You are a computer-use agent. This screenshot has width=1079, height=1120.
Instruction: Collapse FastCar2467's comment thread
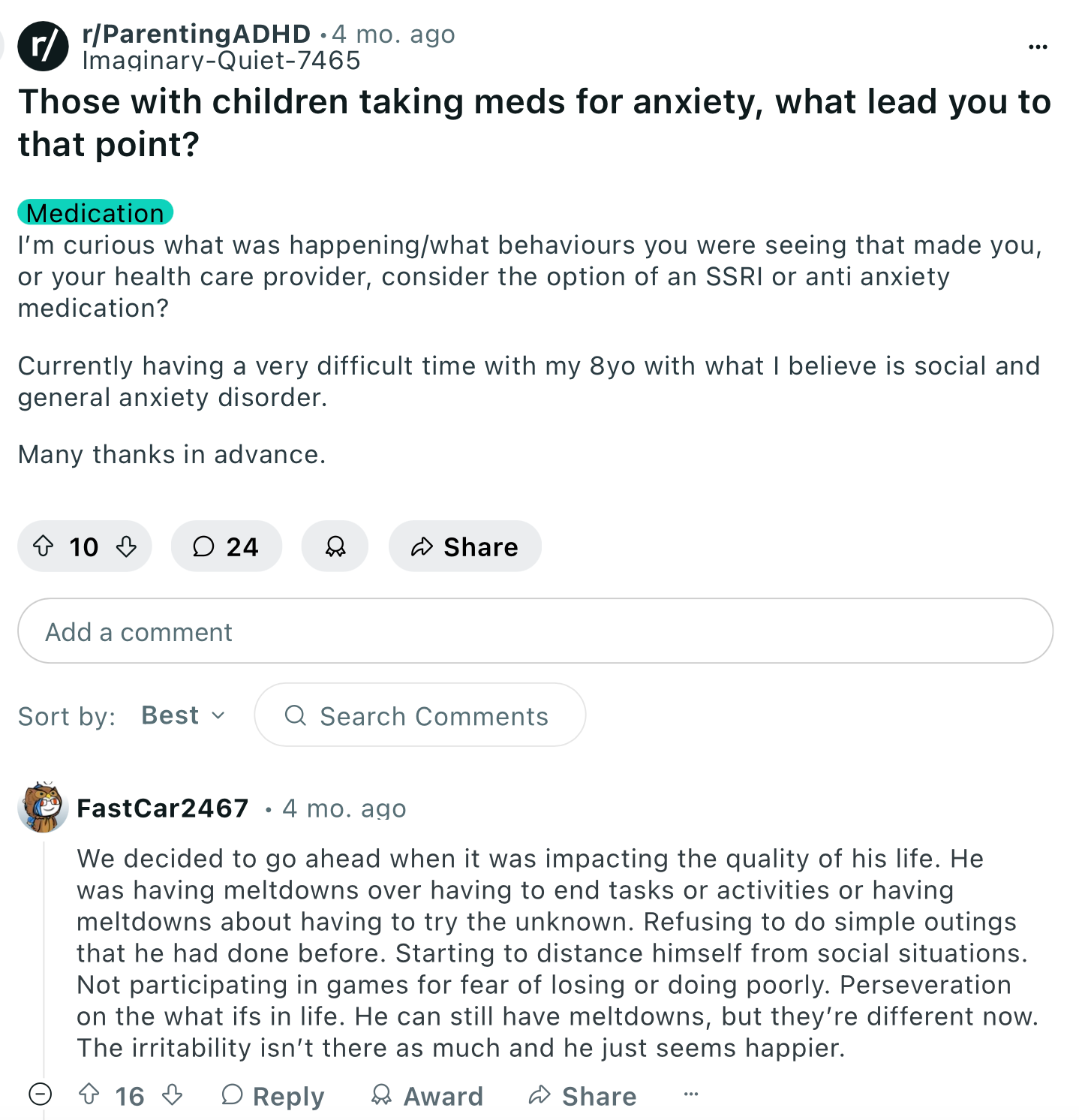click(40, 1094)
